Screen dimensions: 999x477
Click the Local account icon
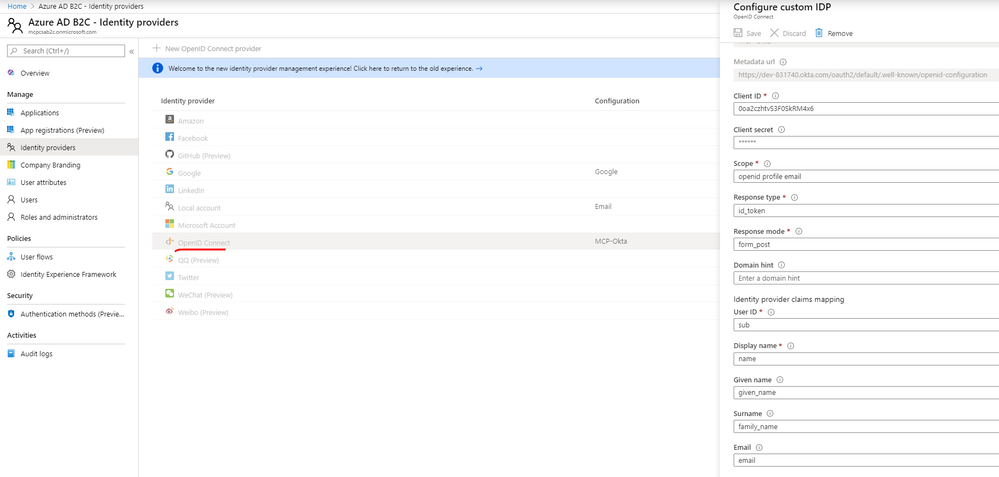pos(169,206)
